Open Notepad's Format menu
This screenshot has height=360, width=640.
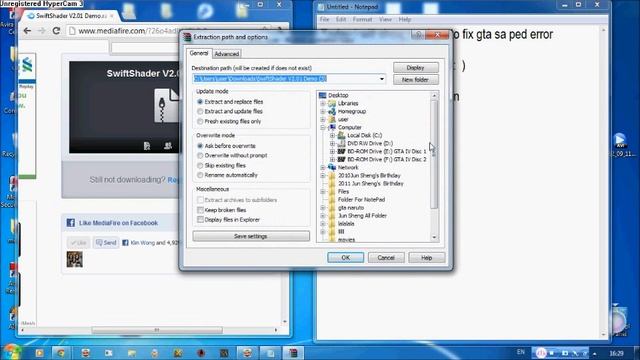[x=362, y=19]
